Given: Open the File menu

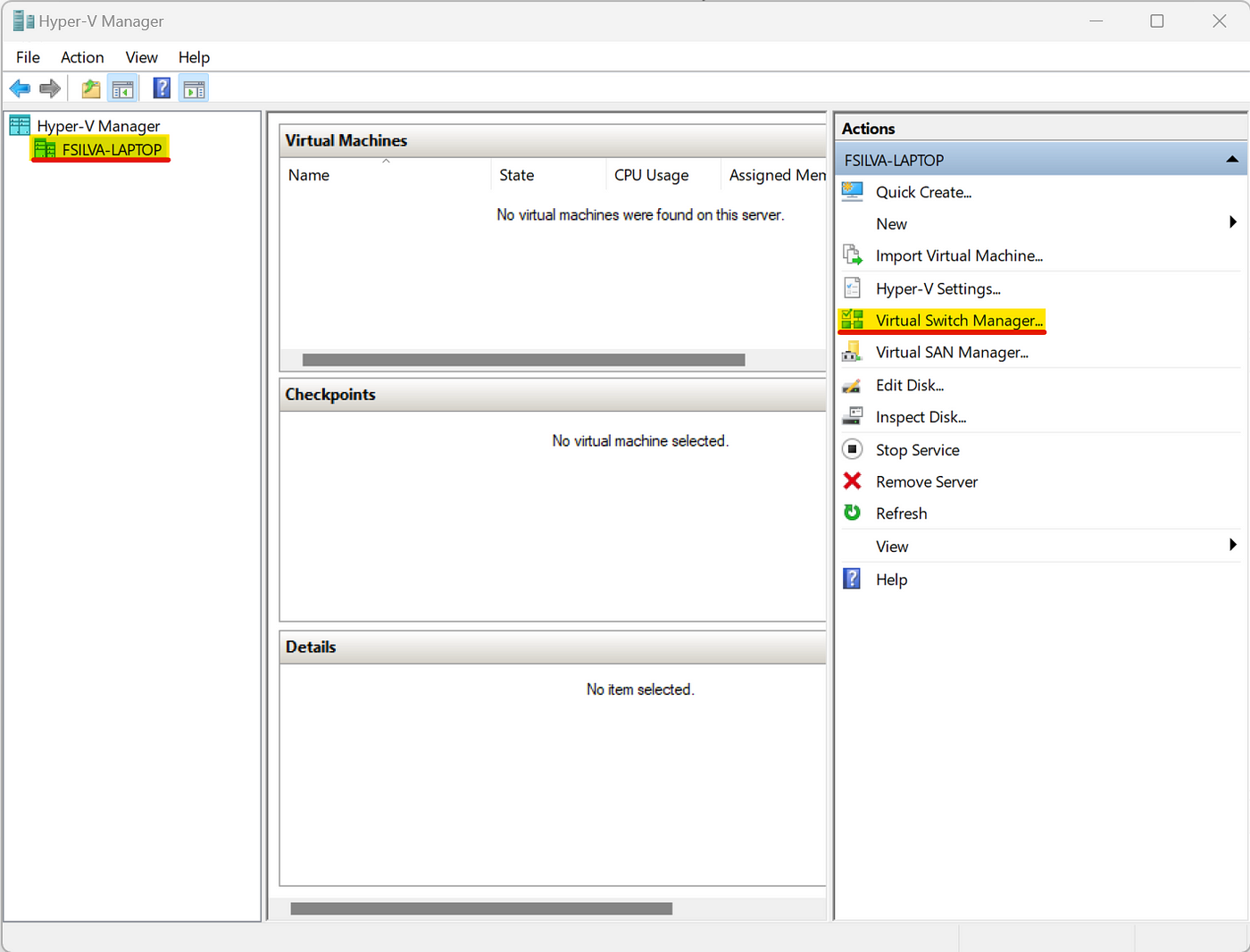Looking at the screenshot, I should pos(28,57).
